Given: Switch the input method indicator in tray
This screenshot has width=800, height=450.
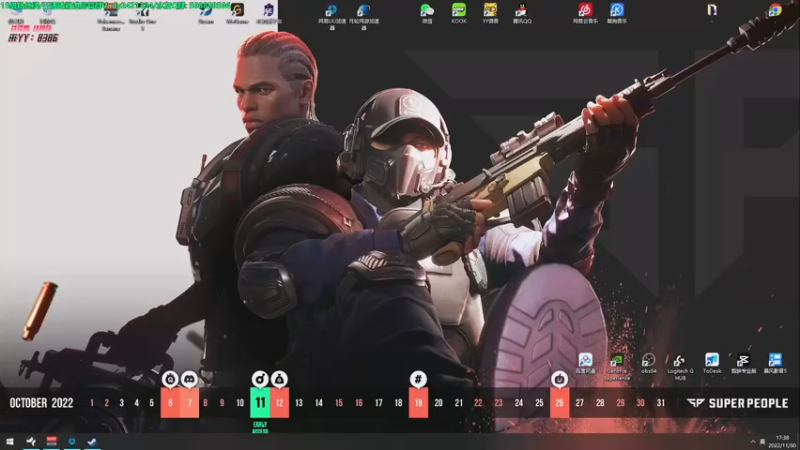Looking at the screenshot, I should (762, 442).
